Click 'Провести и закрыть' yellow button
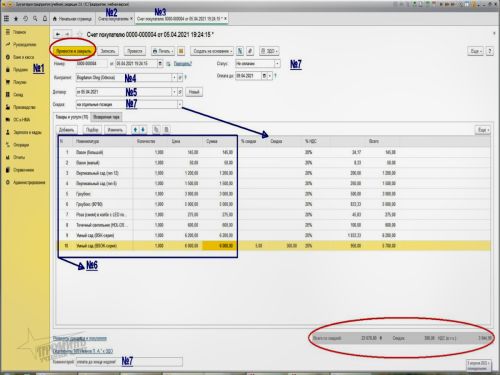500x375 pixels. [73, 51]
